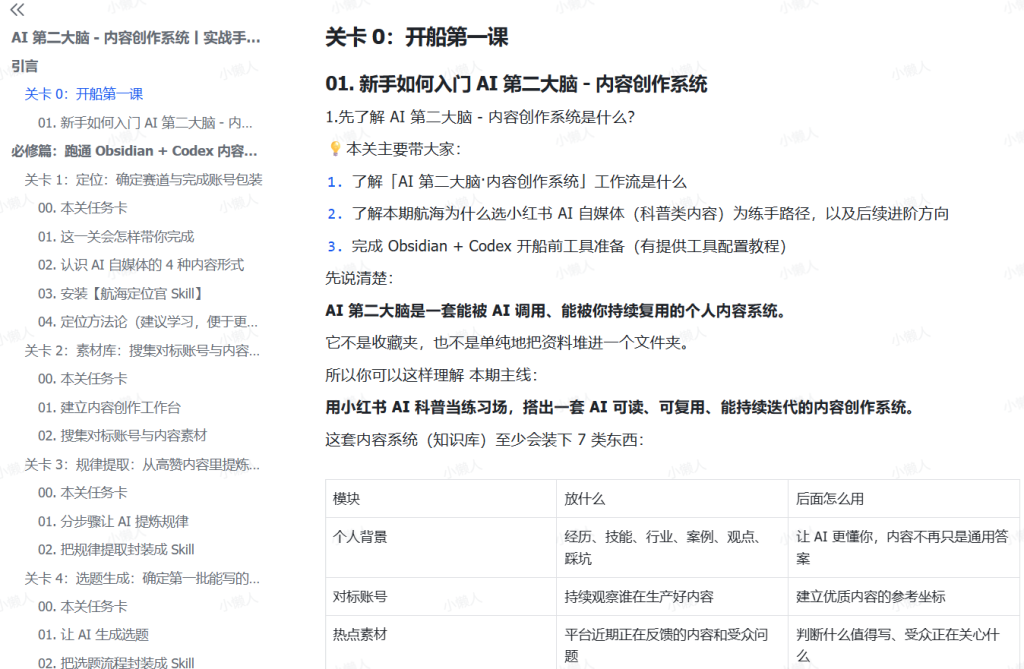
Task: Click bold line 用小红书 AI 科普当练习场
Action: [619, 408]
